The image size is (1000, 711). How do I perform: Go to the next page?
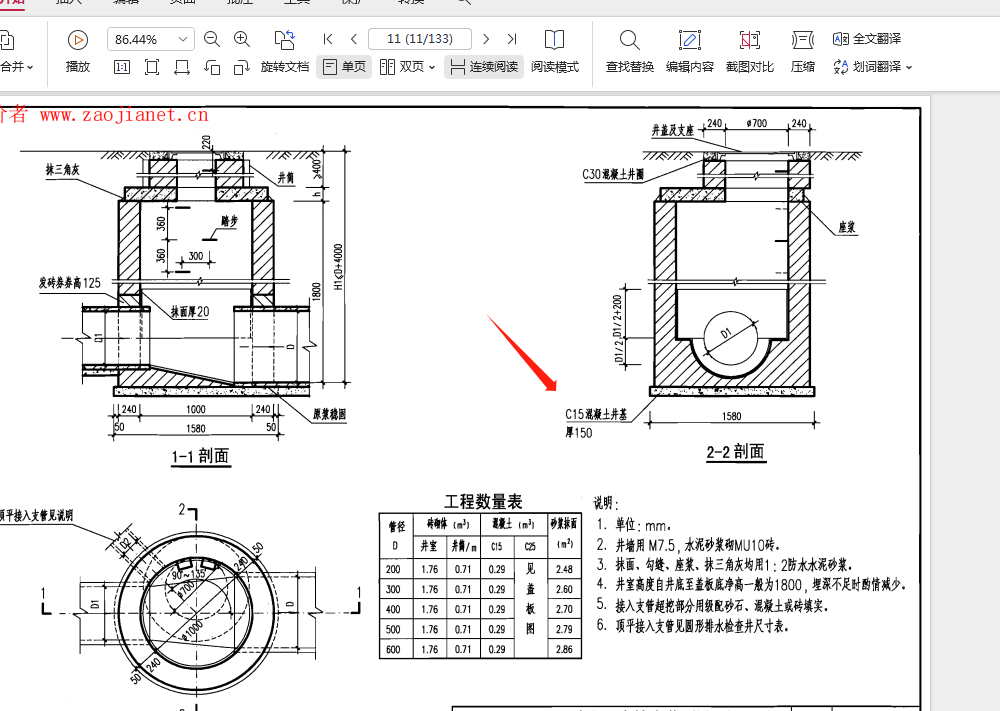[x=486, y=40]
